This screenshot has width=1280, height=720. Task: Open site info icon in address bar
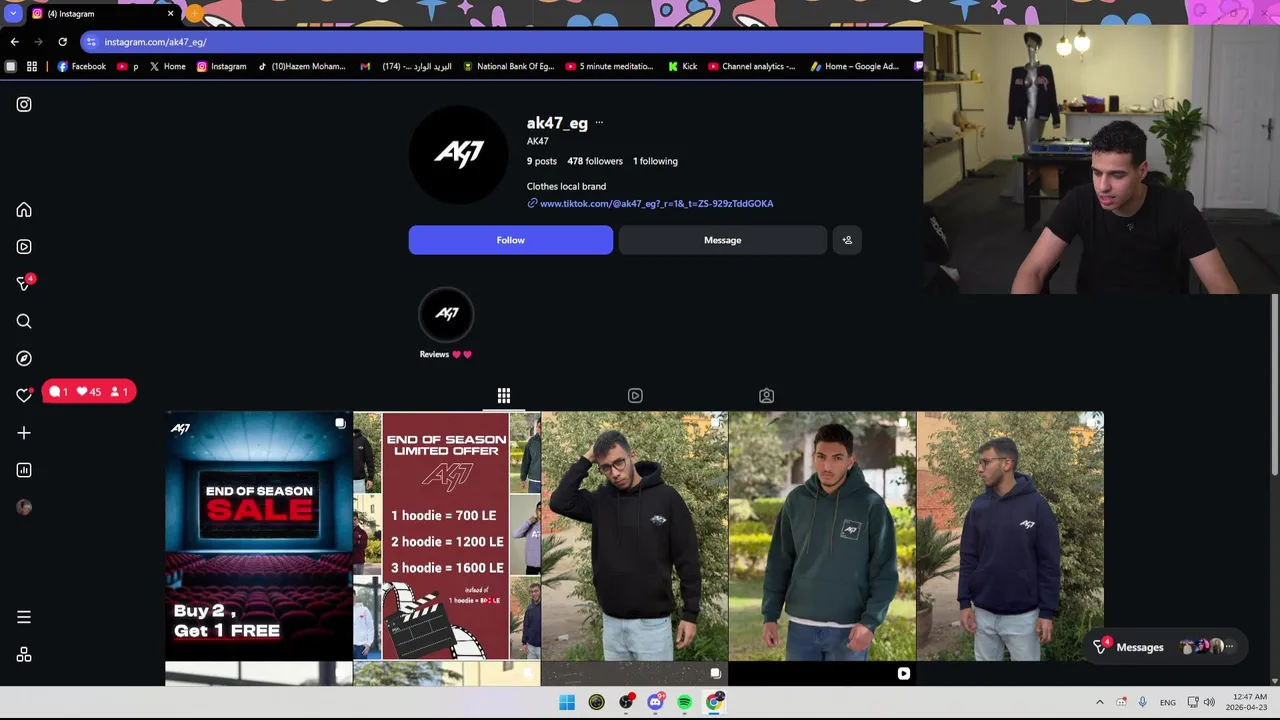coord(91,42)
